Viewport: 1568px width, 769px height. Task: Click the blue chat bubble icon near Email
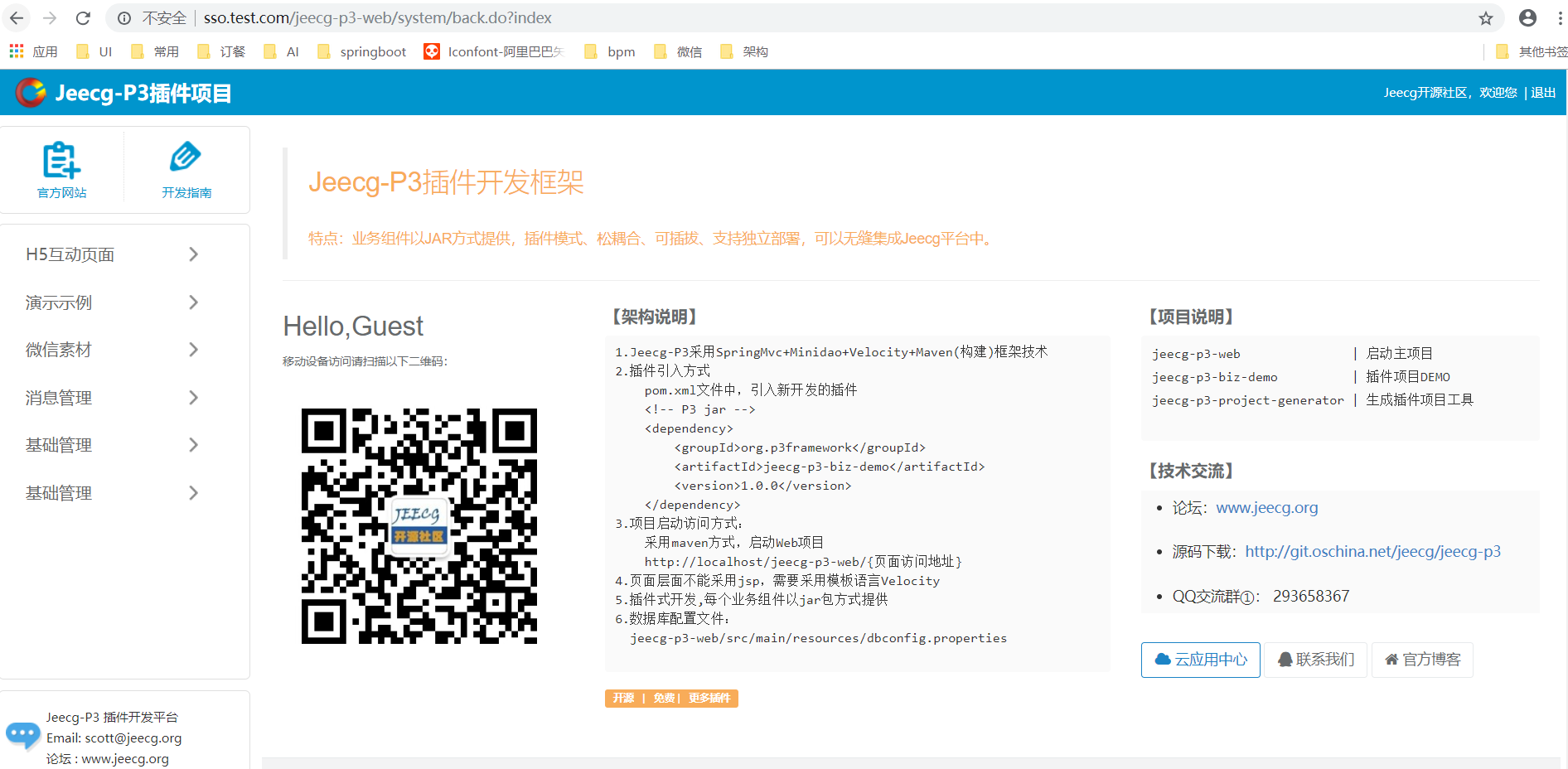pos(22,735)
